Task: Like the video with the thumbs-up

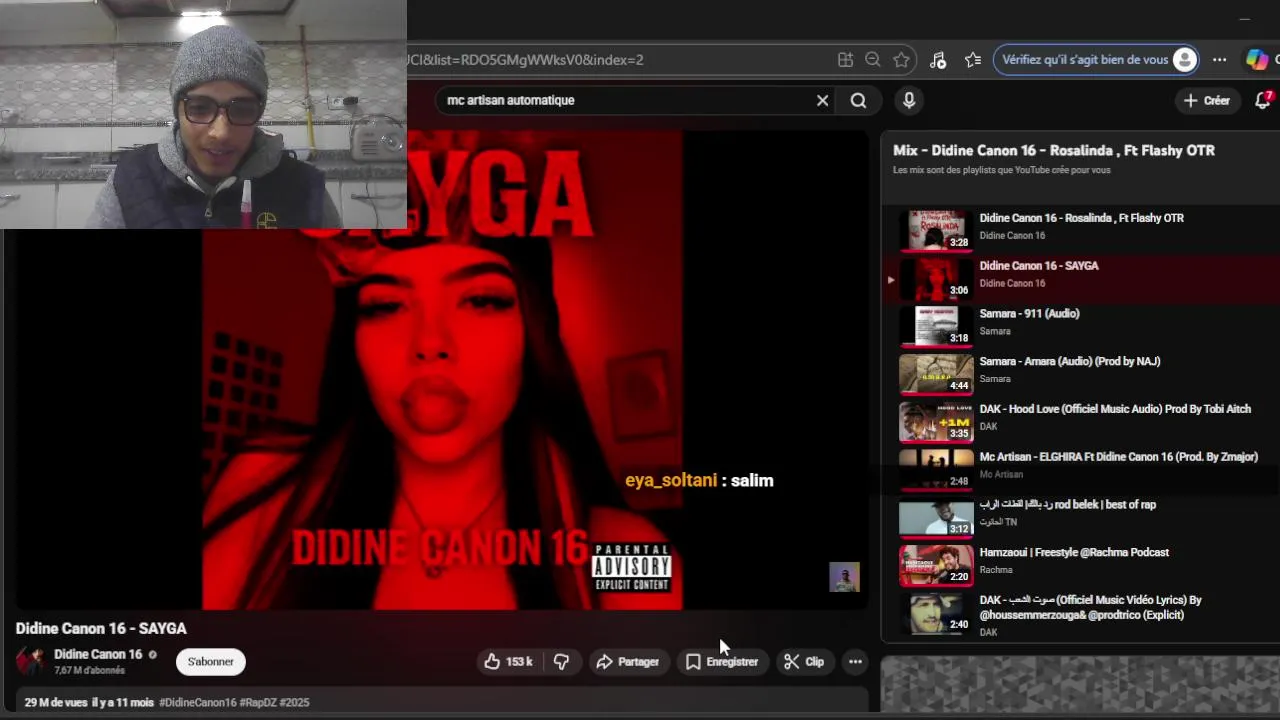Action: pyautogui.click(x=508, y=662)
